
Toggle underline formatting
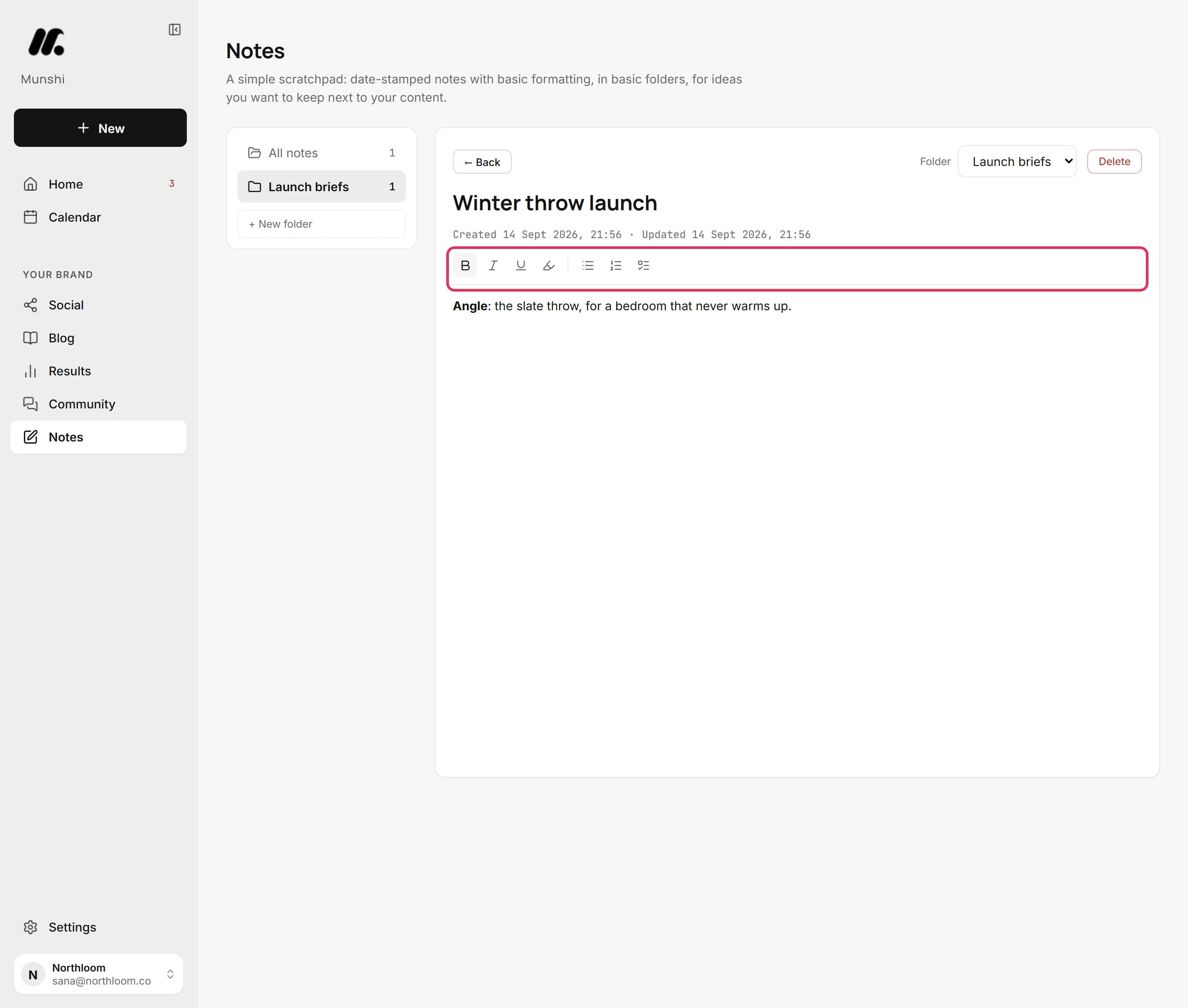pos(521,265)
